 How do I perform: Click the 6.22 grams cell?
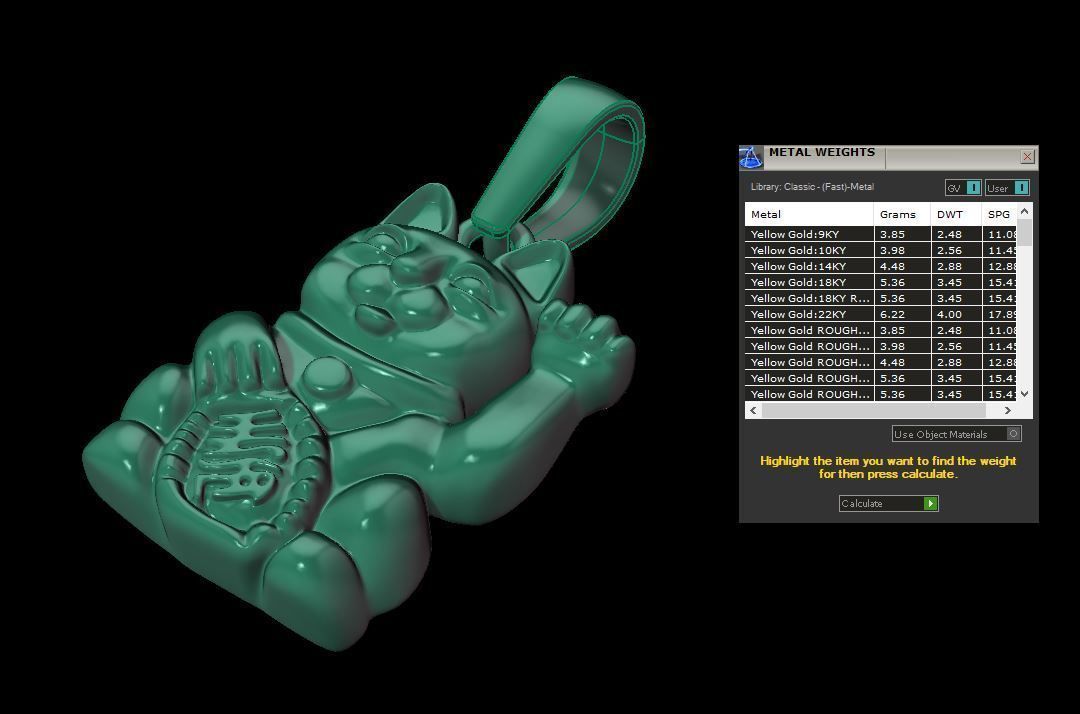coord(902,314)
